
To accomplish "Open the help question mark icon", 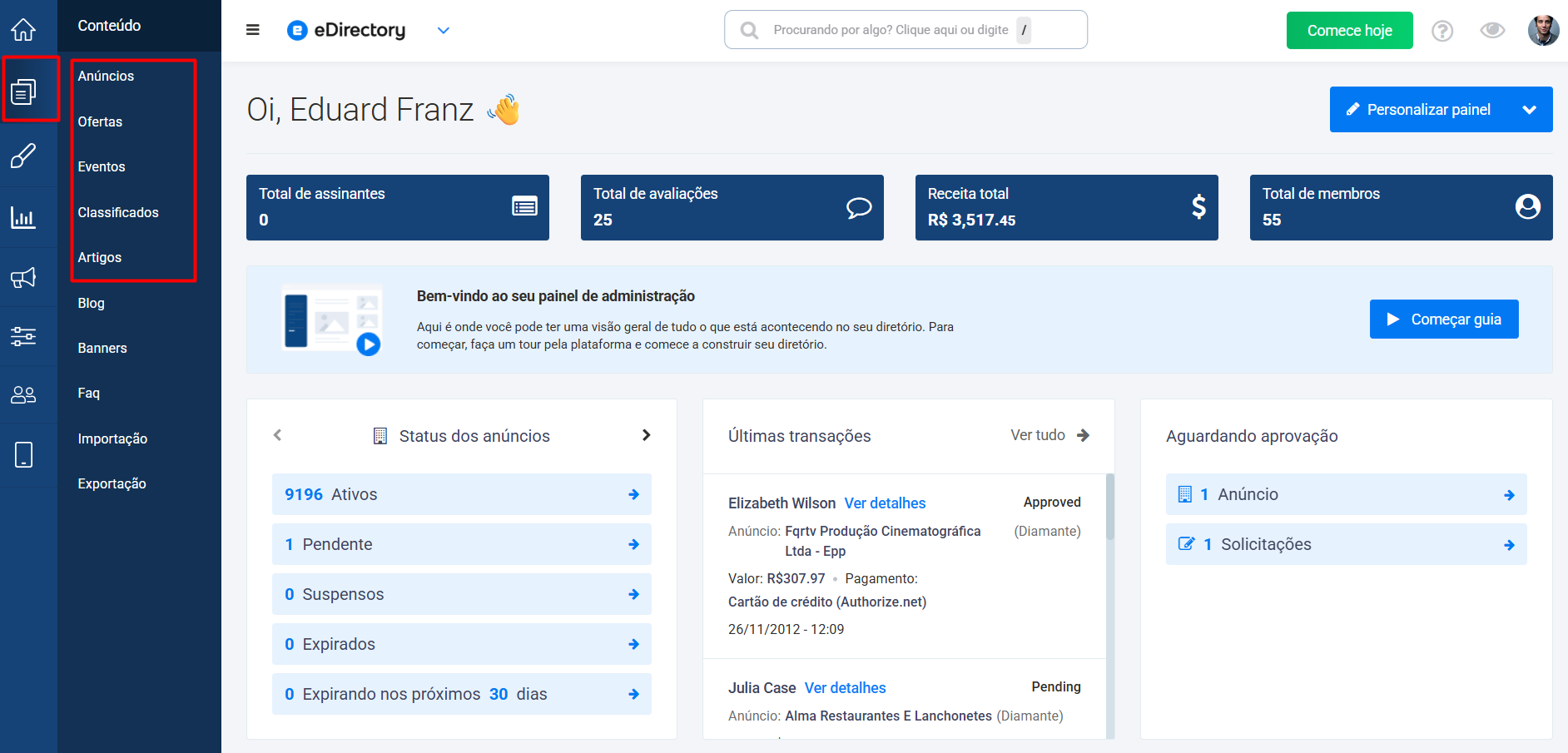I will [1442, 31].
